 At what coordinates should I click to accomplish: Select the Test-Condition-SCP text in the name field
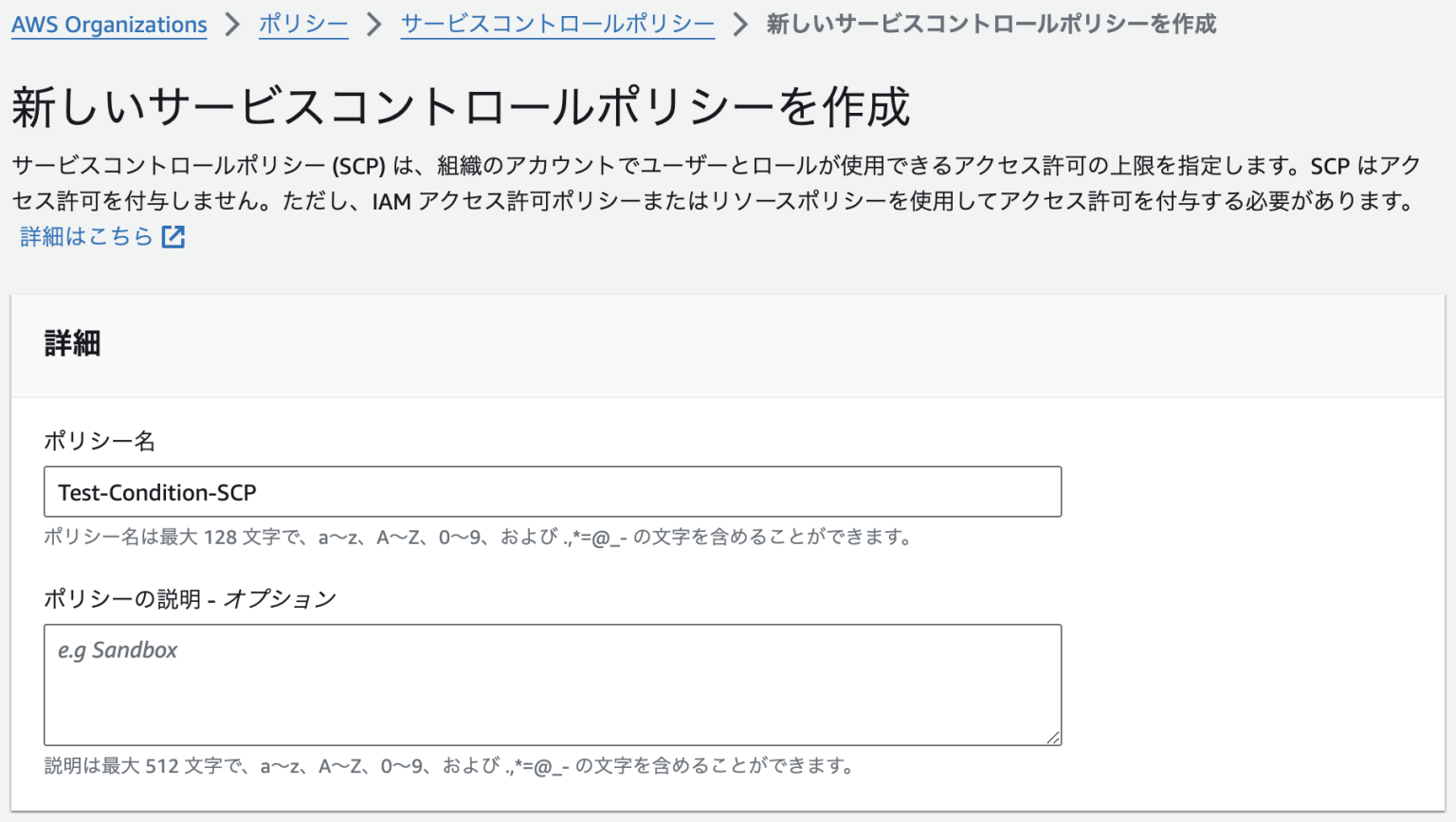click(x=157, y=492)
